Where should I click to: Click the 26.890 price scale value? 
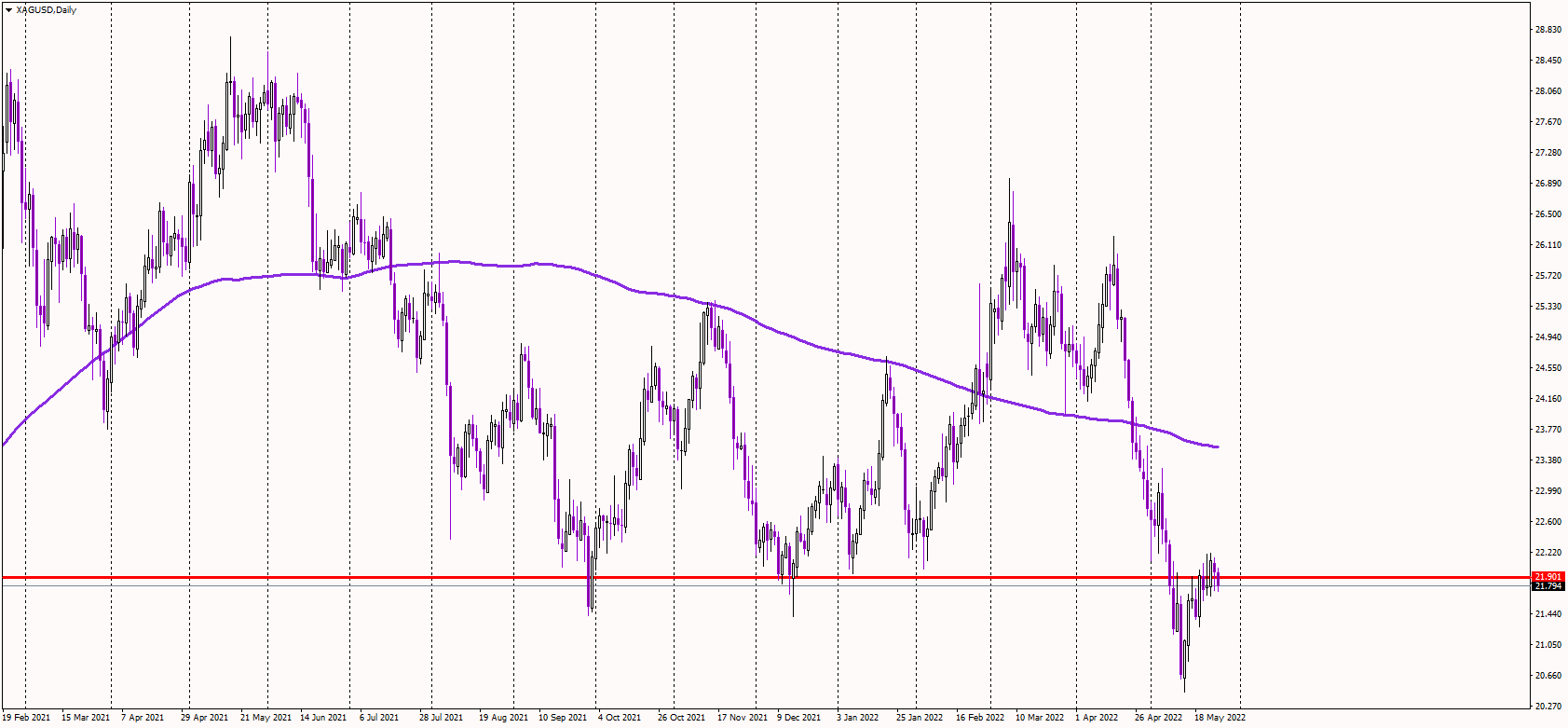(1548, 184)
